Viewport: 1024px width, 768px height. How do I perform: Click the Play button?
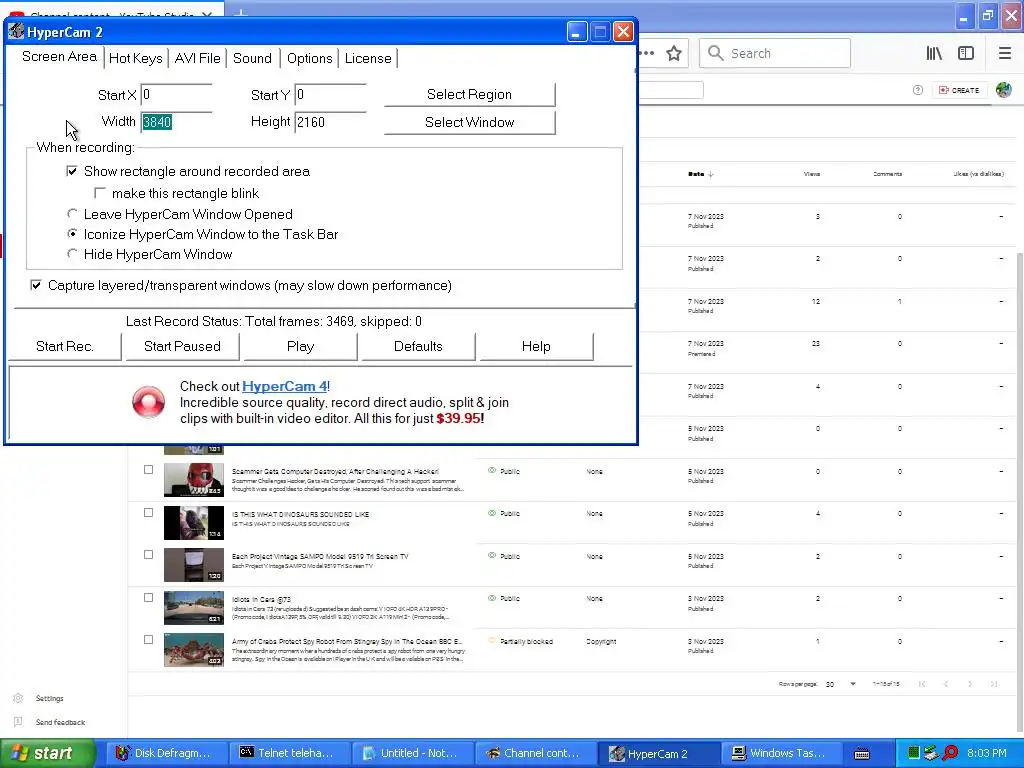click(300, 346)
